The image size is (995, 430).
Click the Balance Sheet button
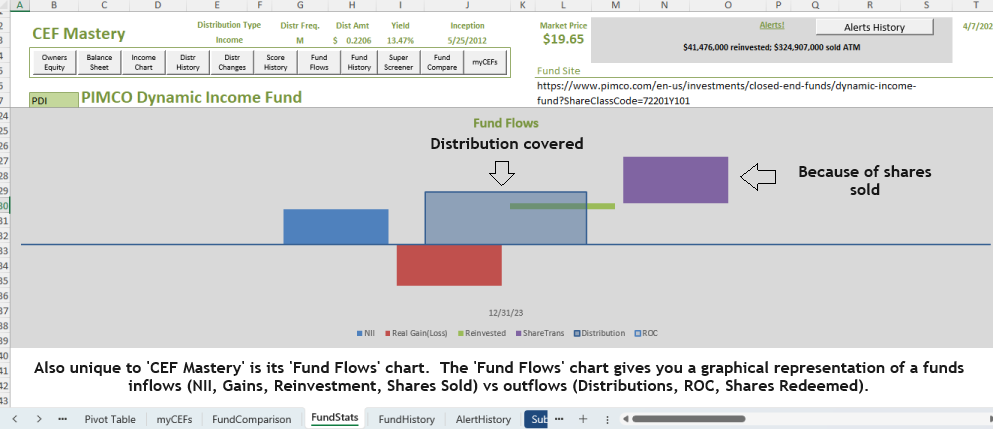click(99, 62)
